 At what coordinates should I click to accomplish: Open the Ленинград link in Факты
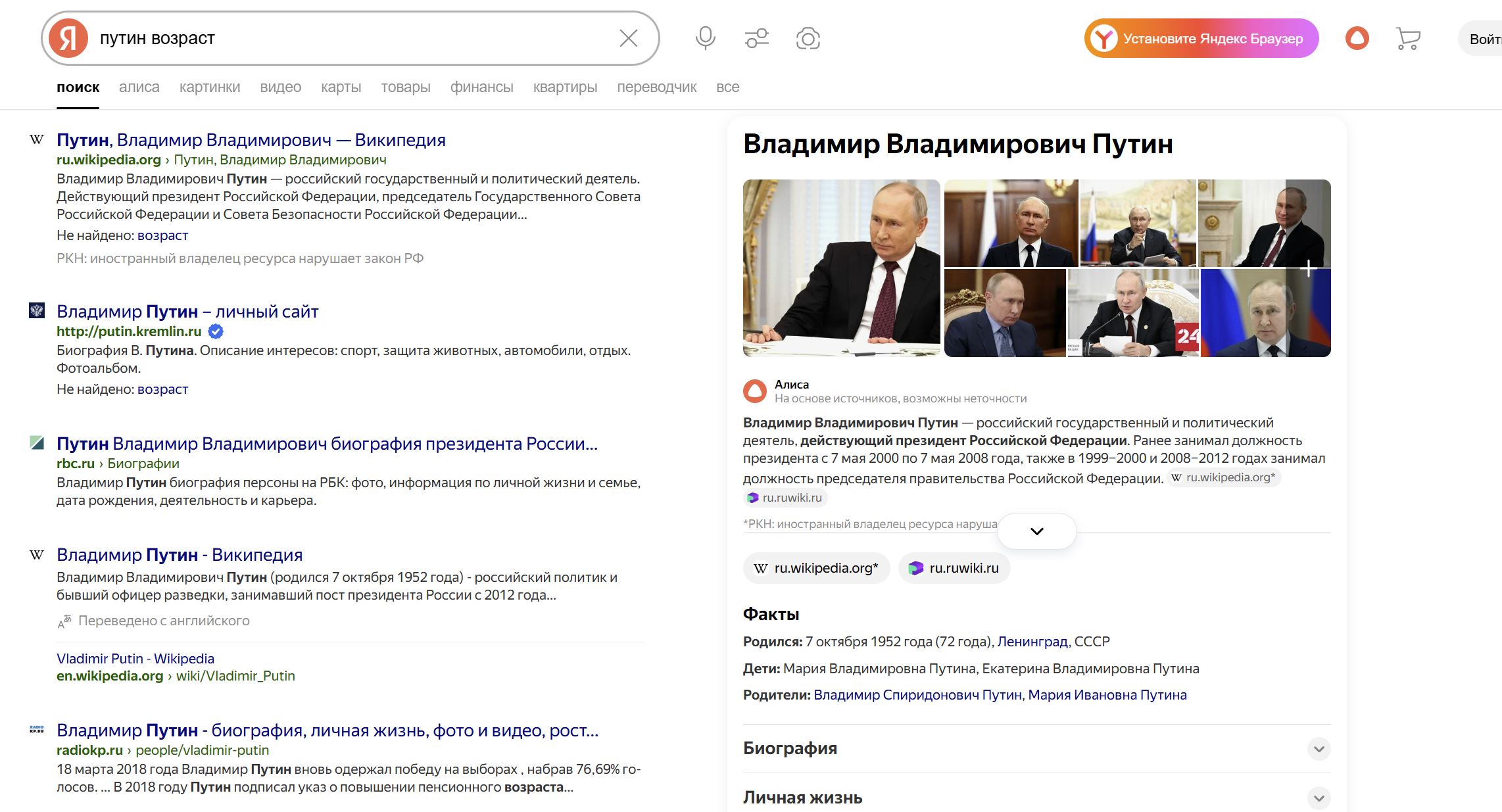click(x=1032, y=642)
